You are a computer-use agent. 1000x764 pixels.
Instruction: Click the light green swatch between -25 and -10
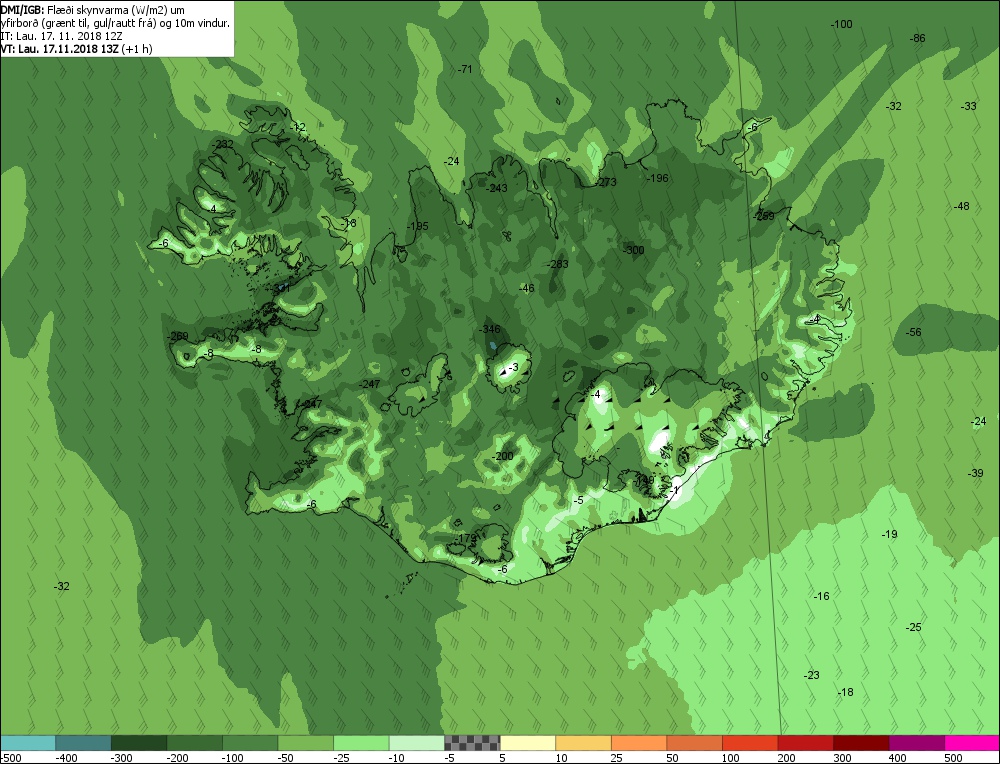point(360,743)
